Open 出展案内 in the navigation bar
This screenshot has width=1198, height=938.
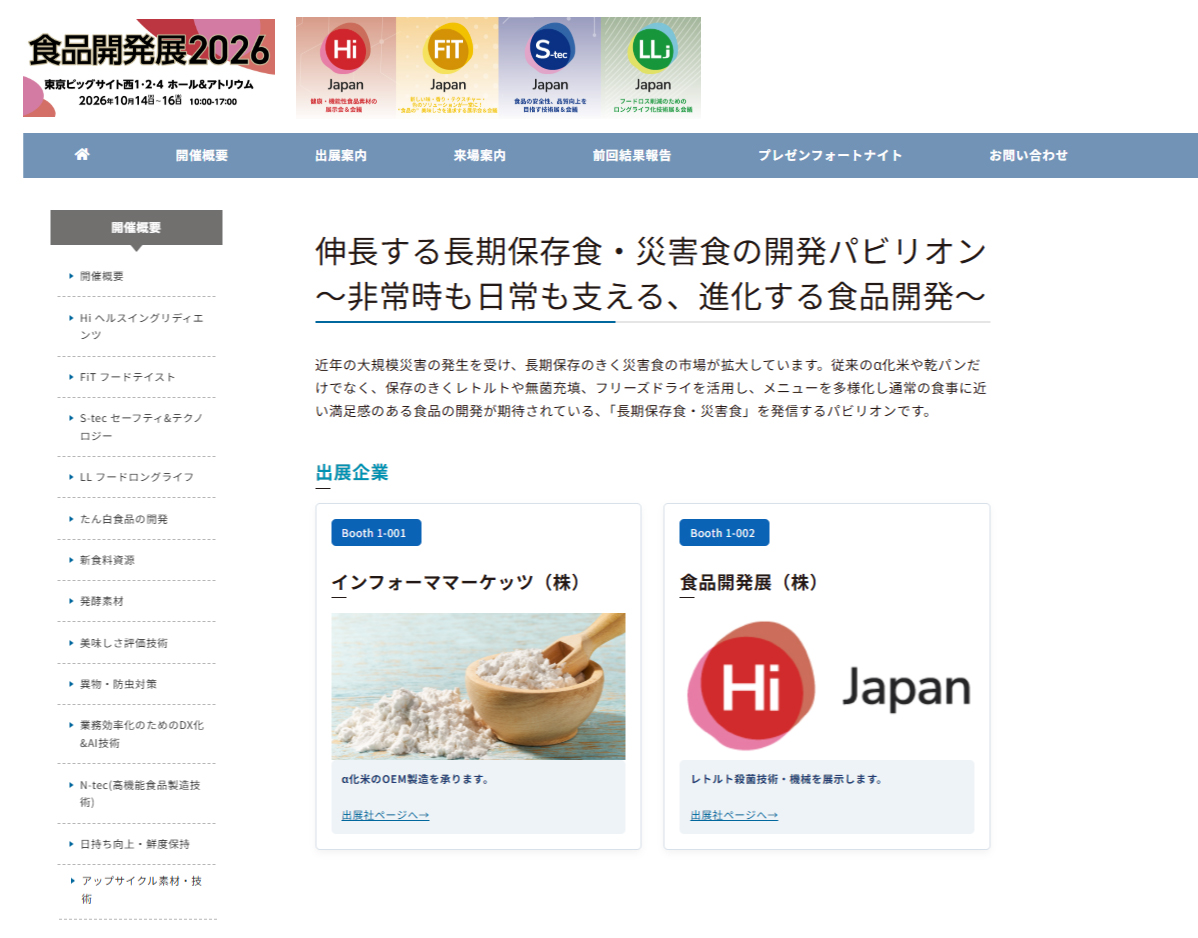(341, 155)
